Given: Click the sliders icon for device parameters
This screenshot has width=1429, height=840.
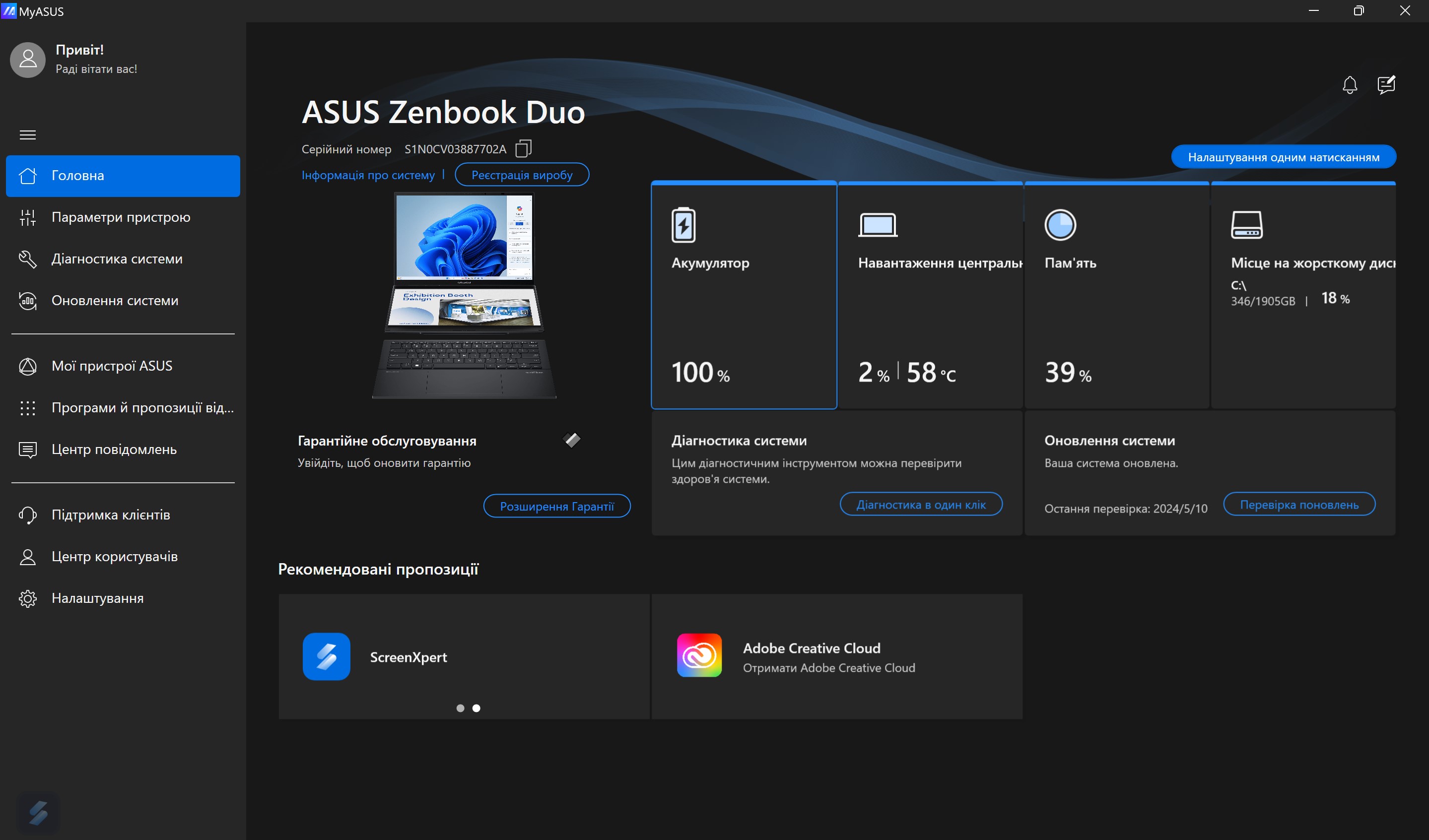Looking at the screenshot, I should click(28, 217).
